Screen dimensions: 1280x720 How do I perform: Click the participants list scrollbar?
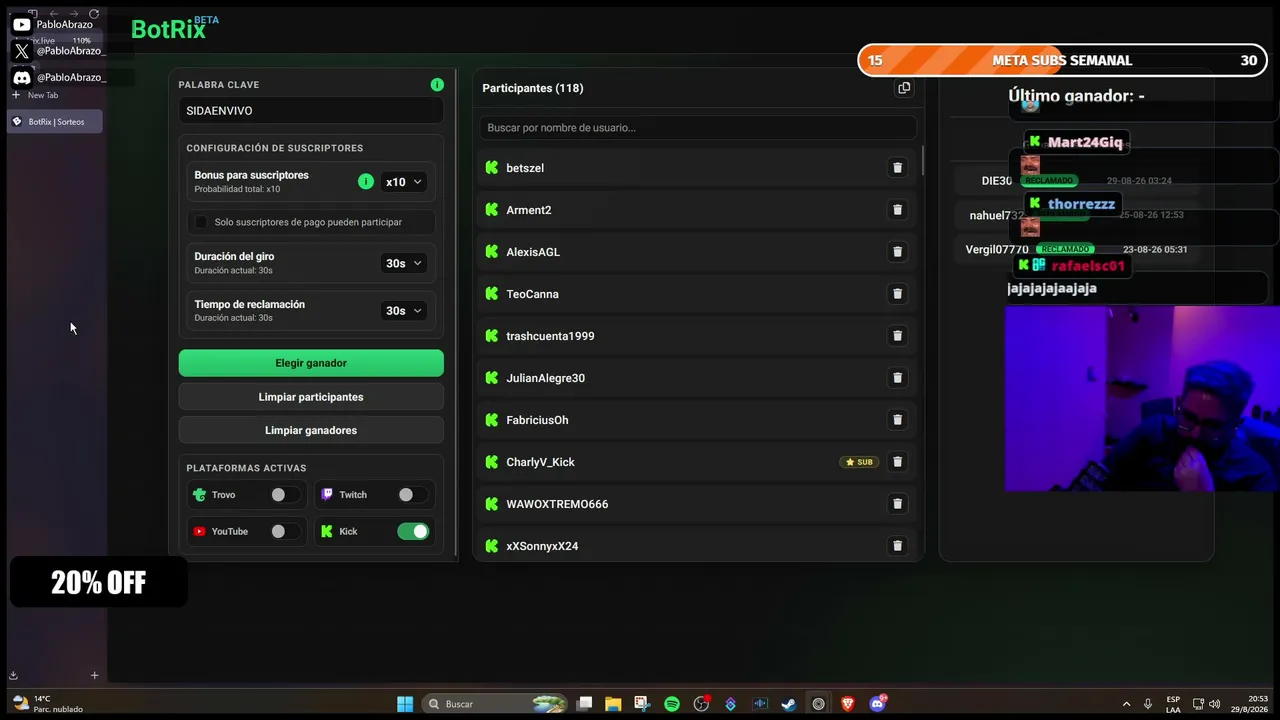click(921, 160)
